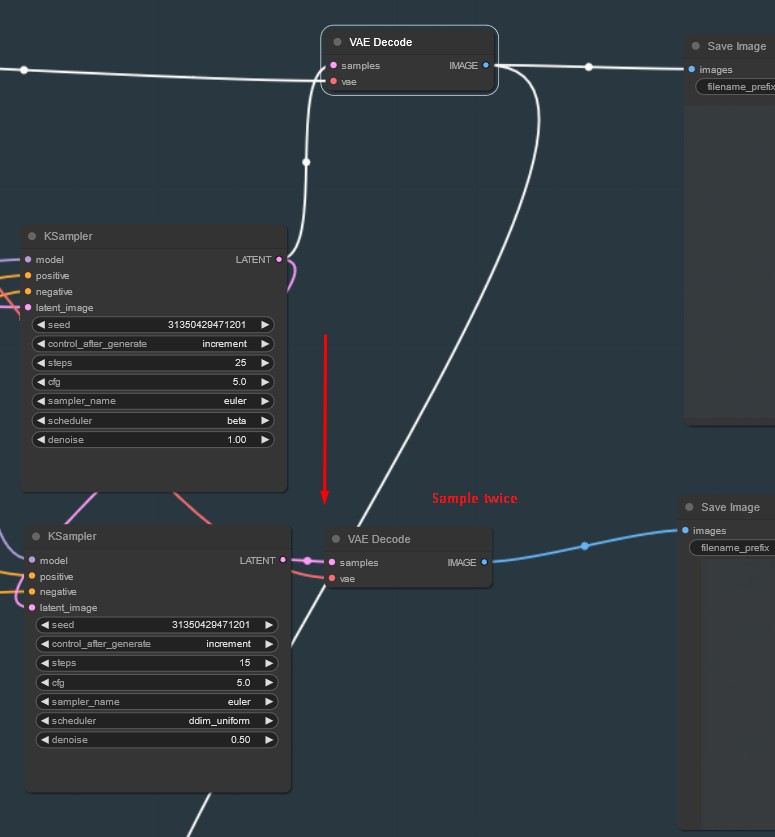Screen dimensions: 775x837
Task: Decrease cfg in the upper KSampler
Action: 41,382
